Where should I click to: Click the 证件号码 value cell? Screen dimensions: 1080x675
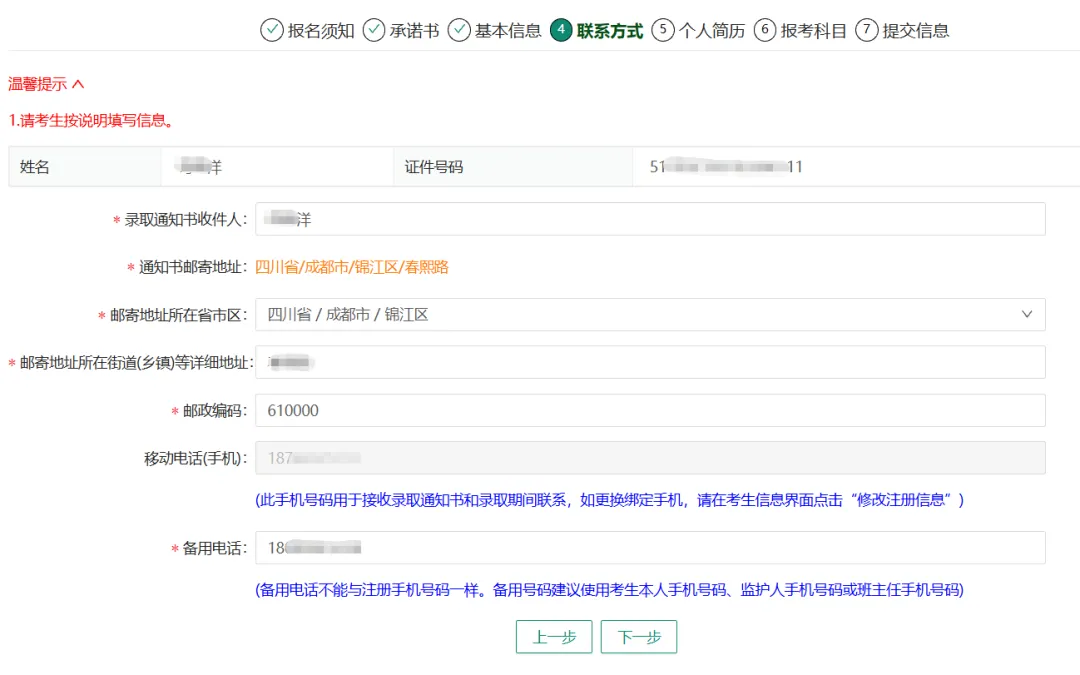point(856,167)
